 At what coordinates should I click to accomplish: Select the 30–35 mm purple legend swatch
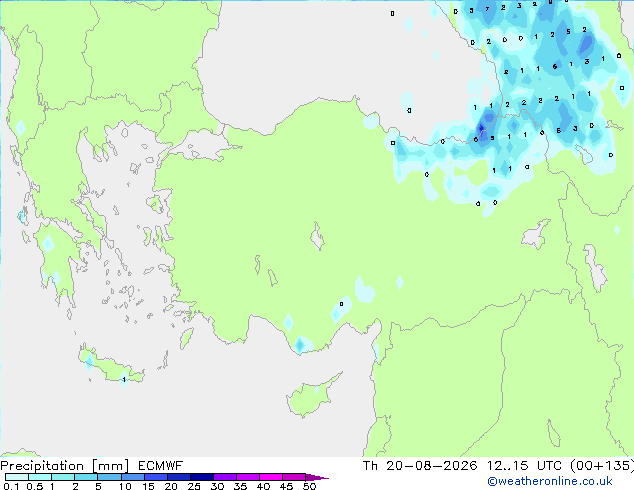point(224,477)
